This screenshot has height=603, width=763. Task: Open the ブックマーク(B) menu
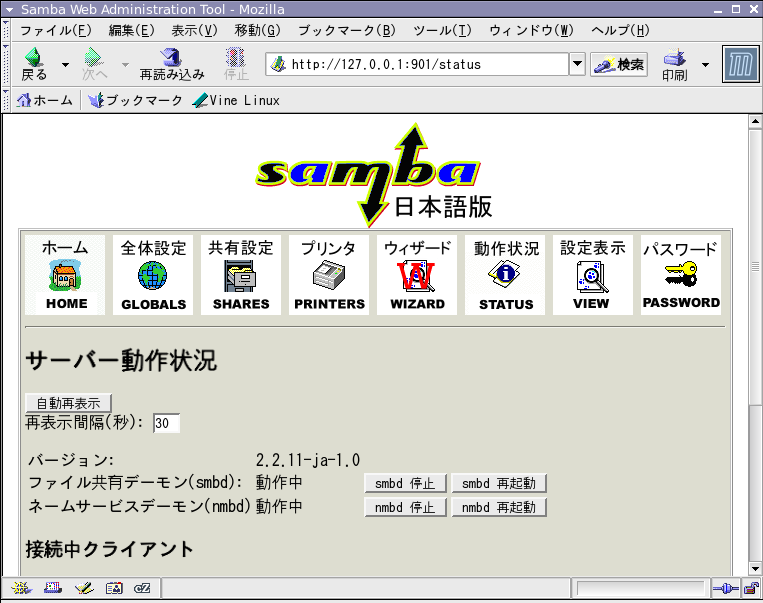(346, 31)
